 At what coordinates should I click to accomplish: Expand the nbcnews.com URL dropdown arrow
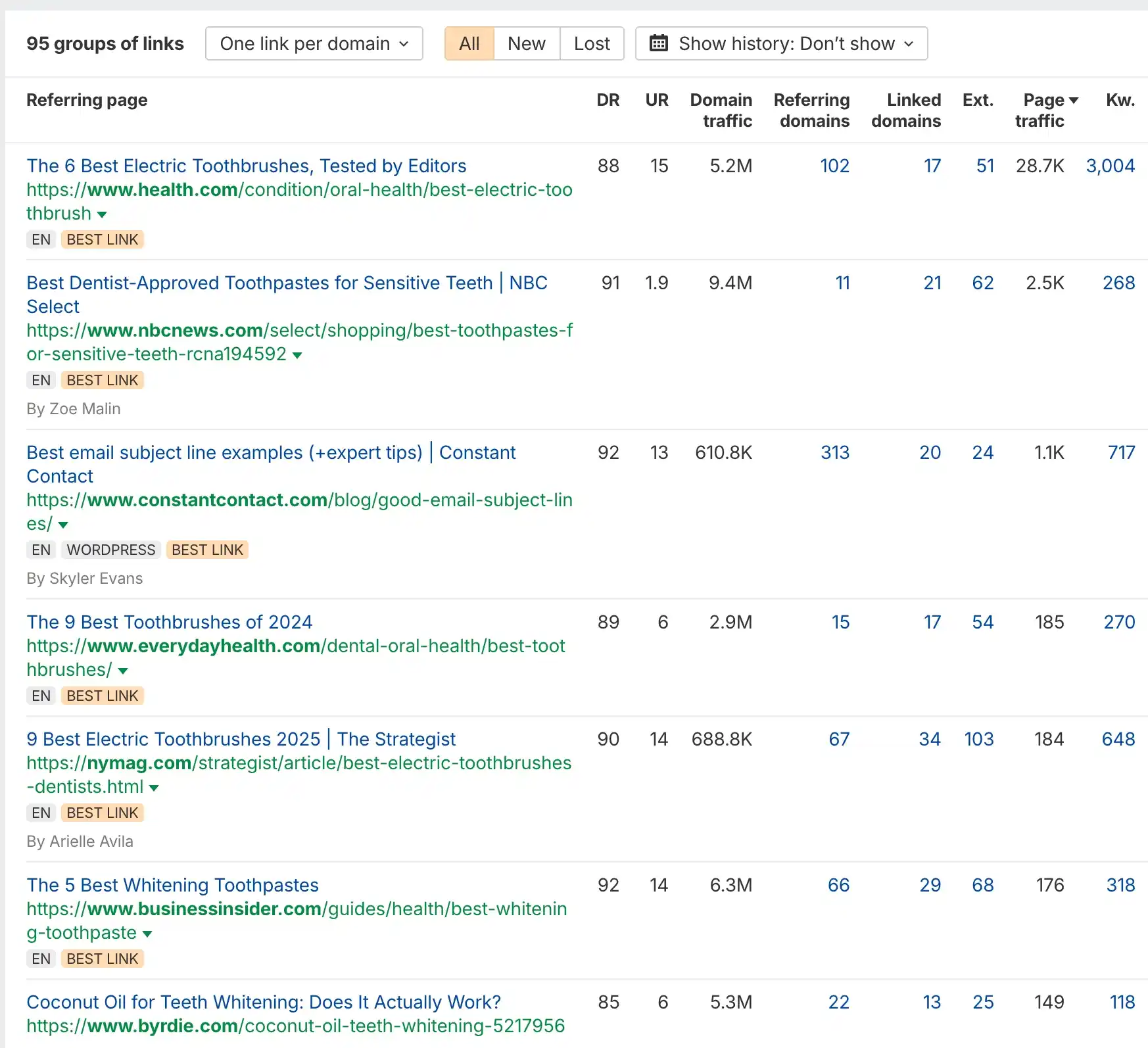pyautogui.click(x=297, y=356)
